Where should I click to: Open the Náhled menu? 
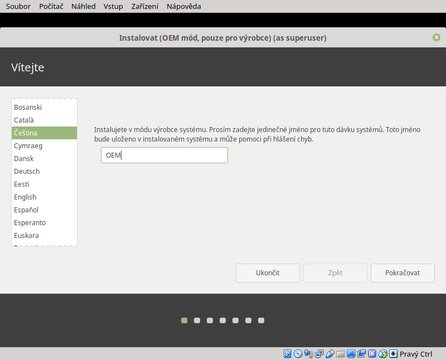click(x=83, y=6)
